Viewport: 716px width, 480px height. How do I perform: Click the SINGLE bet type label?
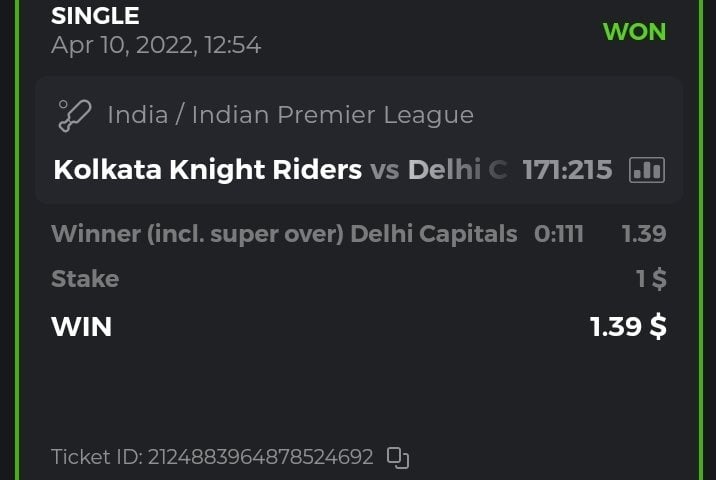95,16
